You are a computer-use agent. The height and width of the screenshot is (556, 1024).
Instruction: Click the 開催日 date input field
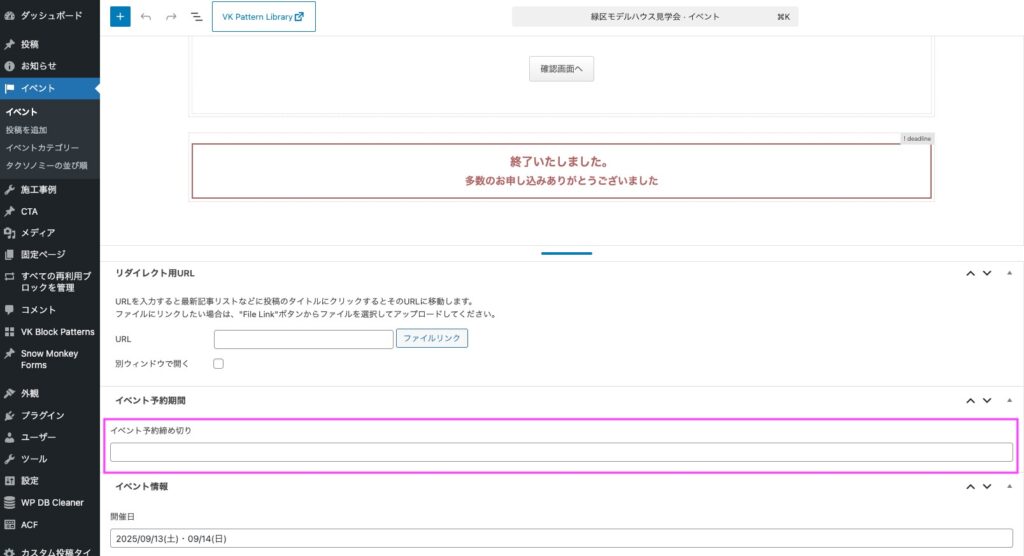tap(561, 539)
